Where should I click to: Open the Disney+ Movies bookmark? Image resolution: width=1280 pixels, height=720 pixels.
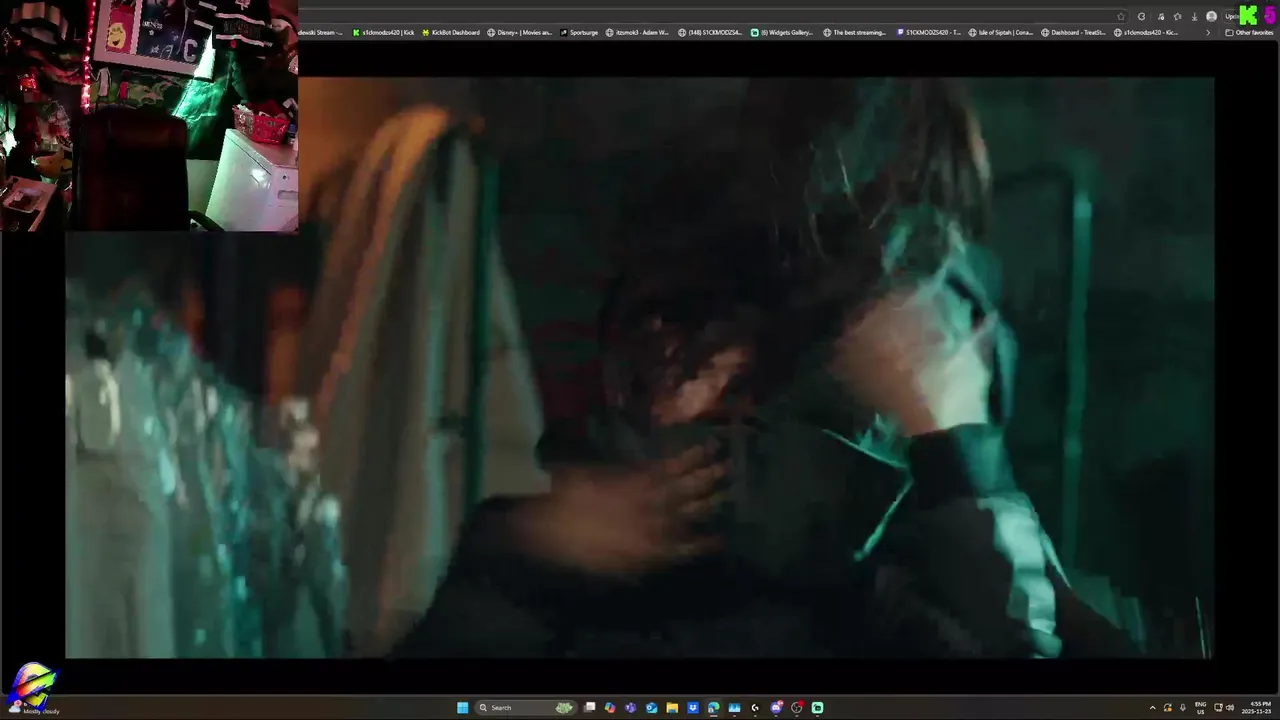(519, 32)
